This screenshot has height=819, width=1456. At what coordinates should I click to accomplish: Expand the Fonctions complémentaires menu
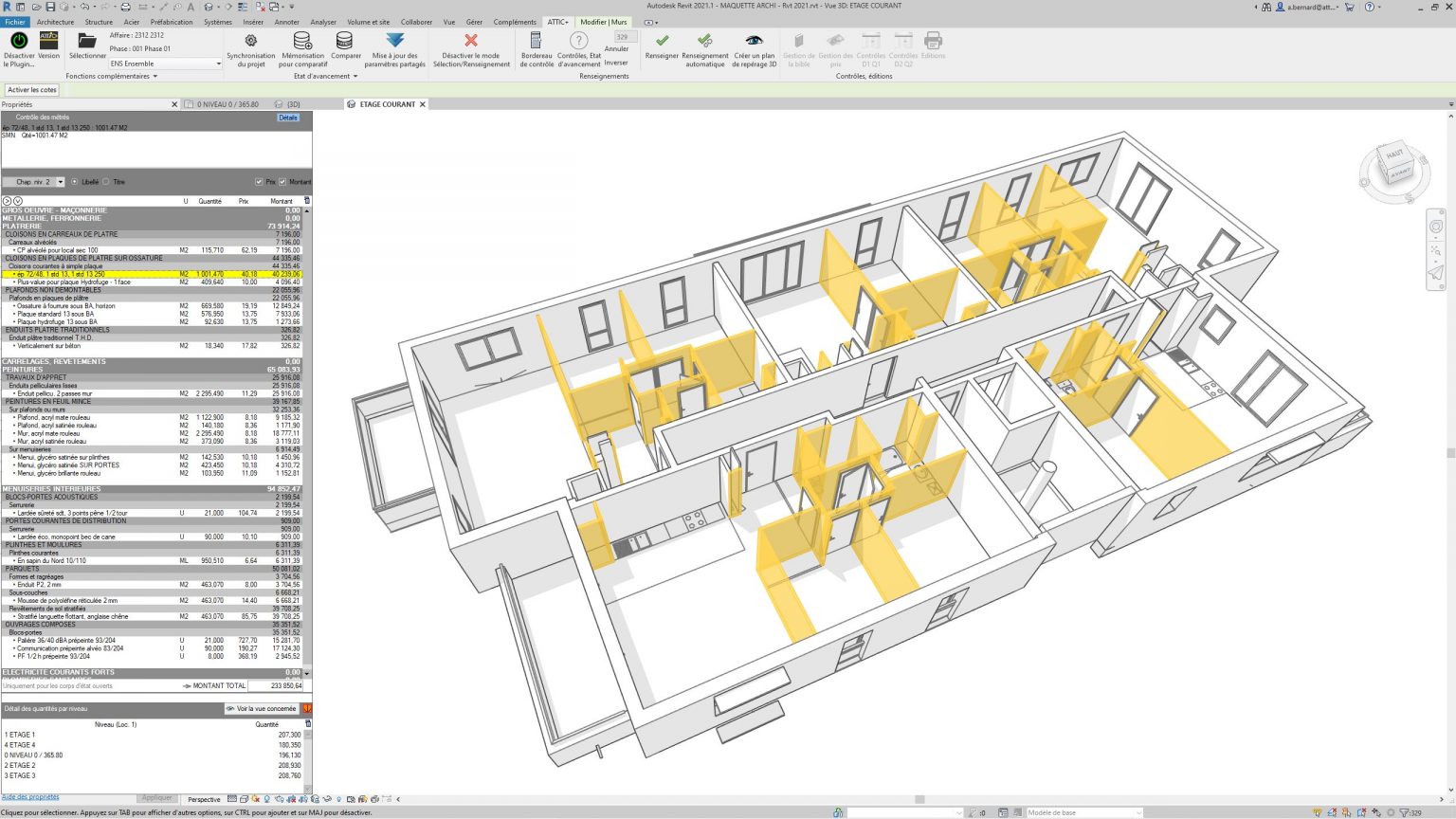pyautogui.click(x=155, y=76)
